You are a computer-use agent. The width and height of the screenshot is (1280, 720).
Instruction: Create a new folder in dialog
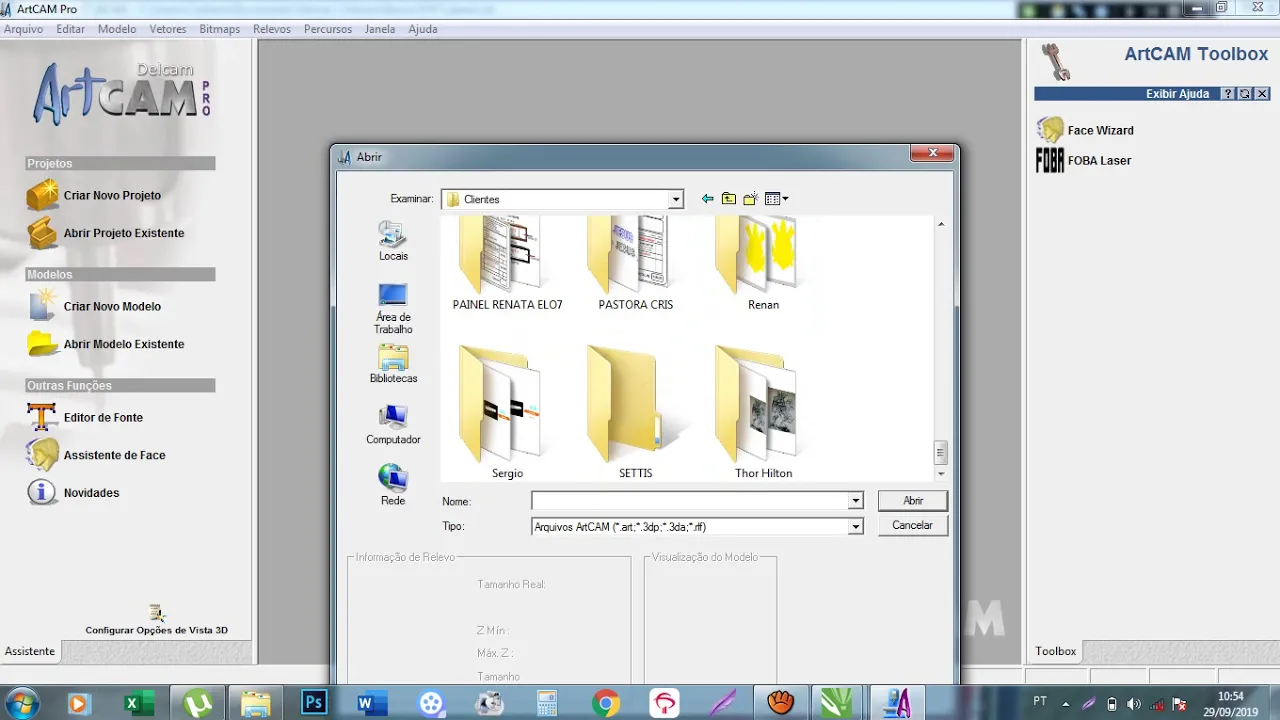750,199
